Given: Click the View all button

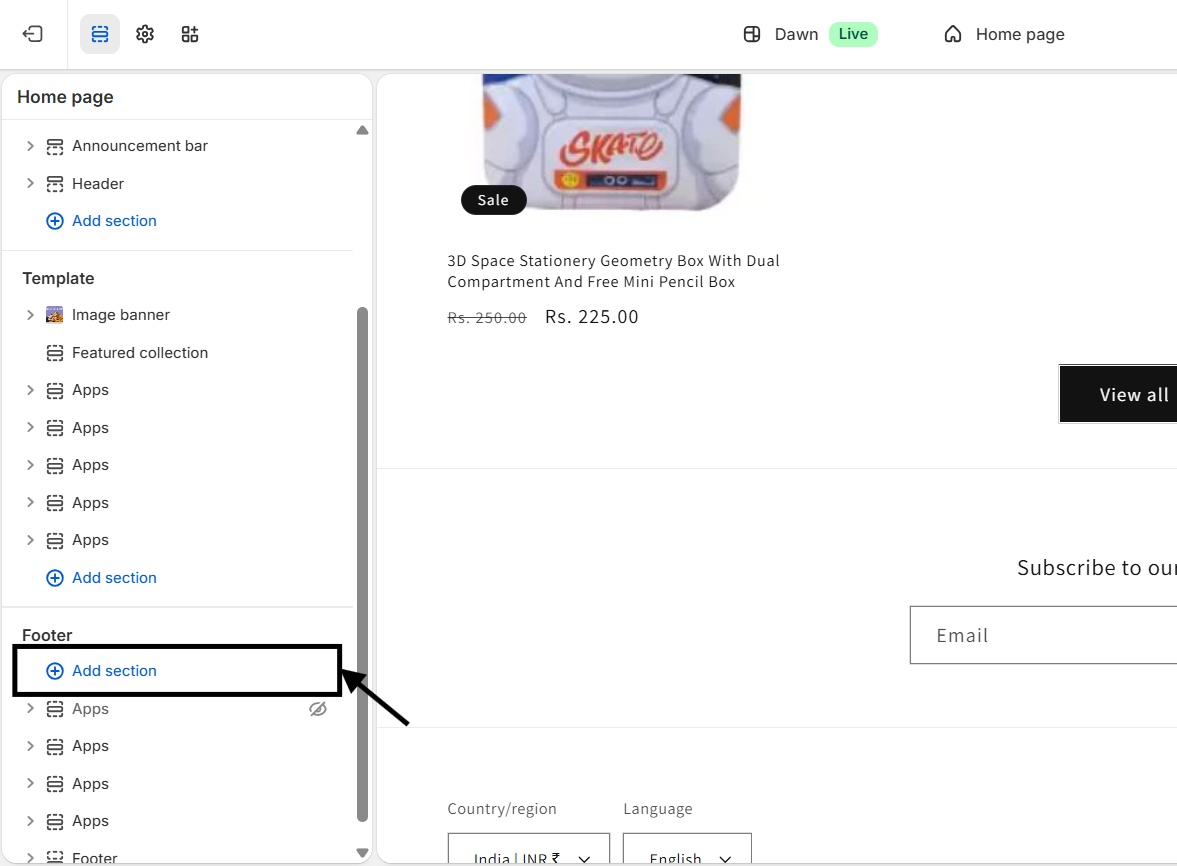Looking at the screenshot, I should click(x=1120, y=394).
